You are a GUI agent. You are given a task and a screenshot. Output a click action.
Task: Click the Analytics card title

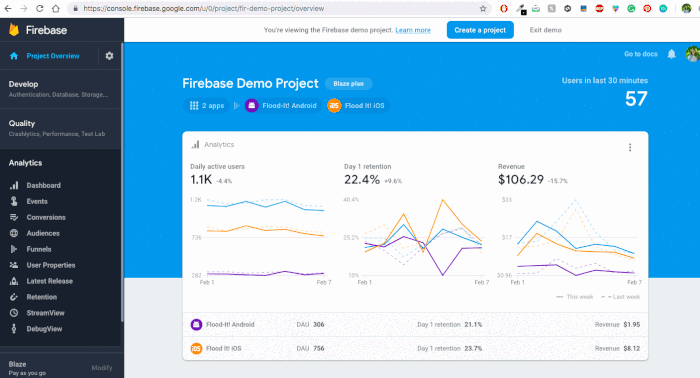coord(219,145)
